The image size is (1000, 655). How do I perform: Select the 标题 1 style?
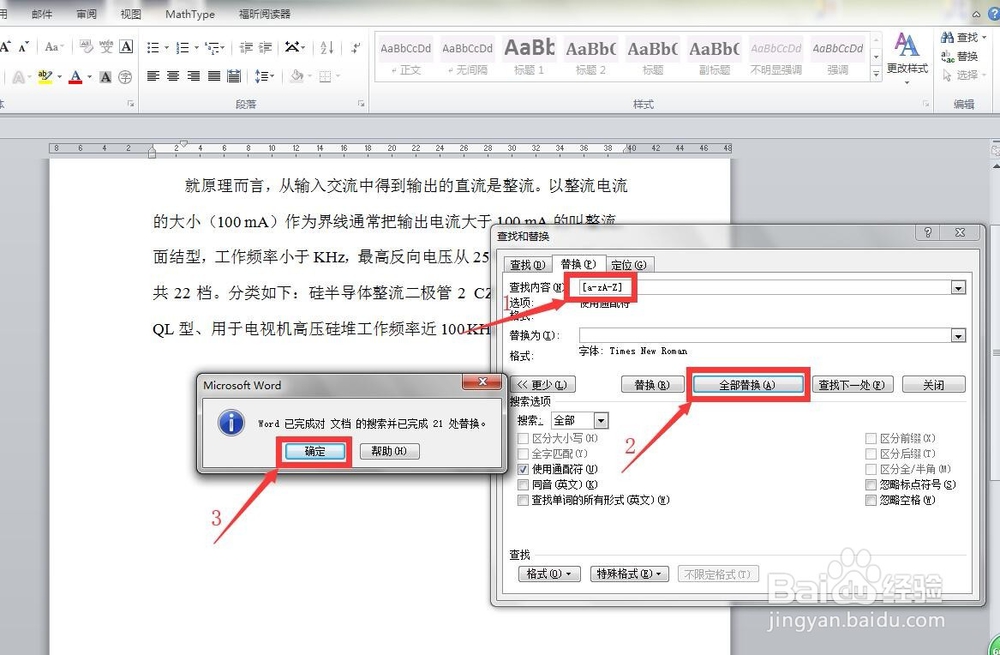(529, 57)
